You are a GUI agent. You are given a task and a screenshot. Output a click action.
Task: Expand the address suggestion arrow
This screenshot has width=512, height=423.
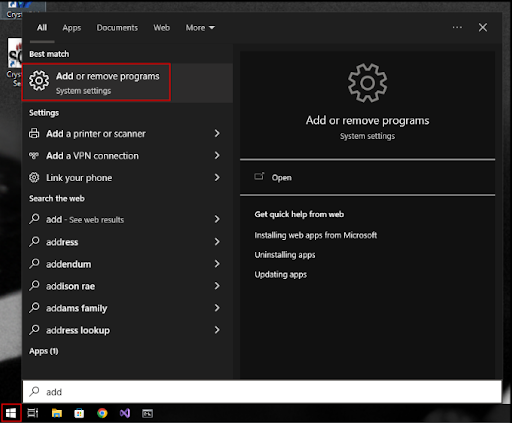click(x=217, y=241)
